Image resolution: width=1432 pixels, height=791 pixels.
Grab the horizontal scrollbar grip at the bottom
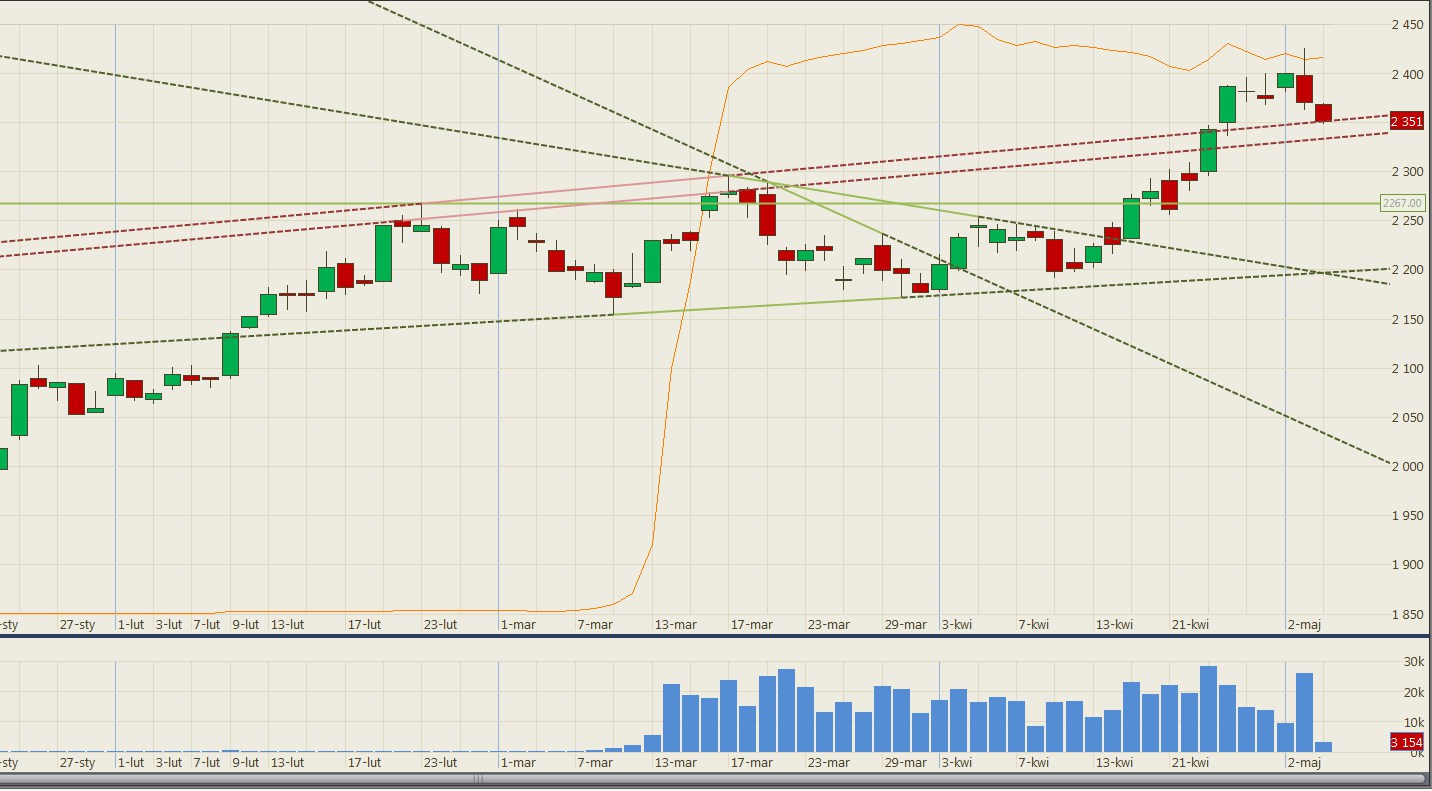pos(478,779)
